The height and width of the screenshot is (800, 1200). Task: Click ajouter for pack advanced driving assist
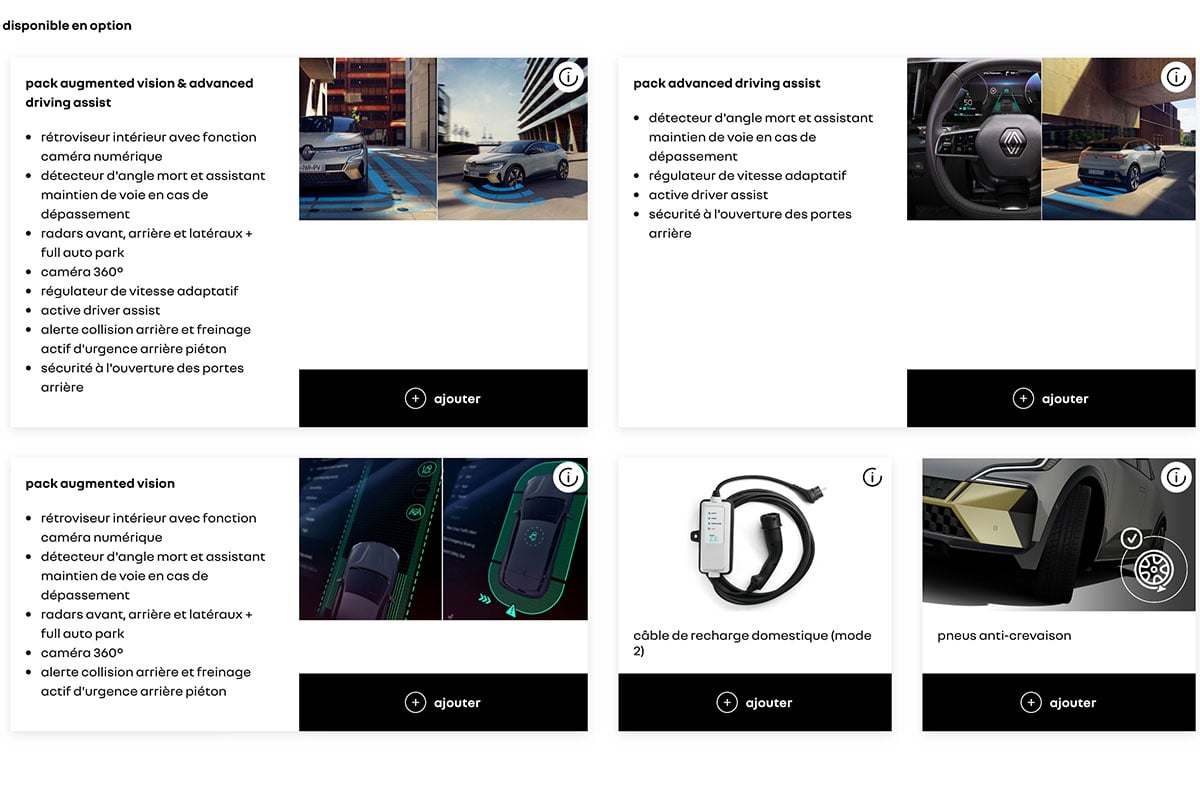point(1051,398)
